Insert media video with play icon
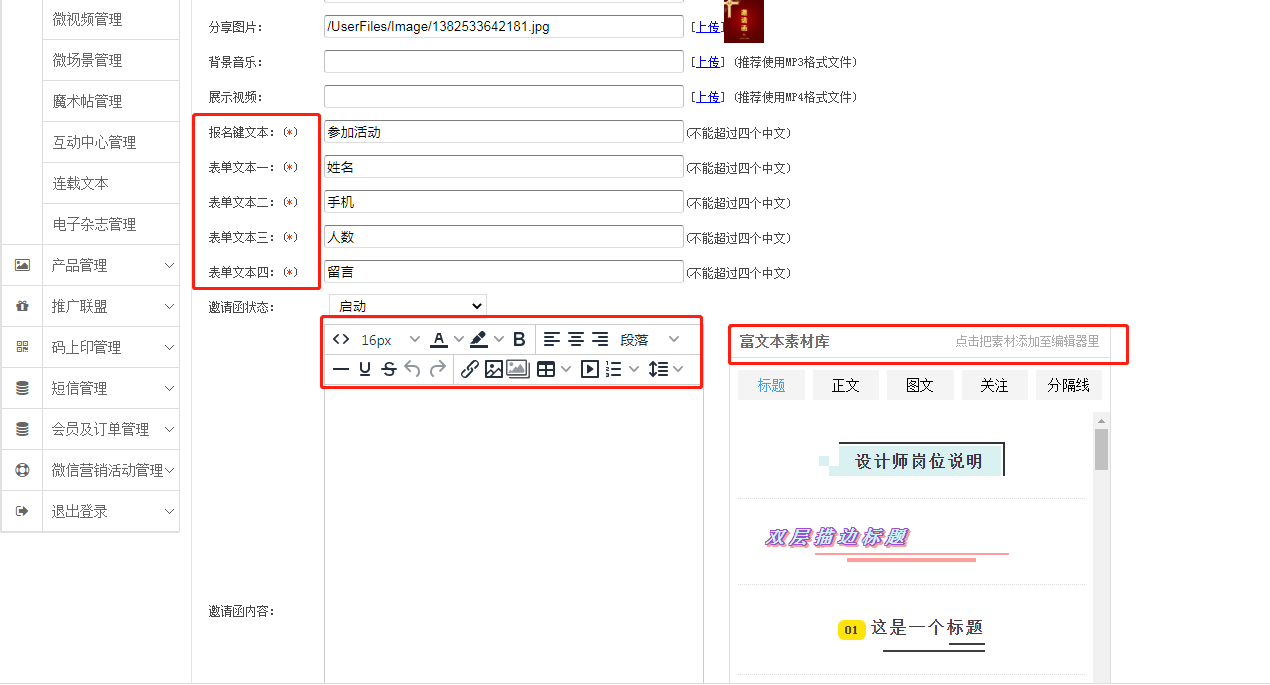 click(590, 369)
